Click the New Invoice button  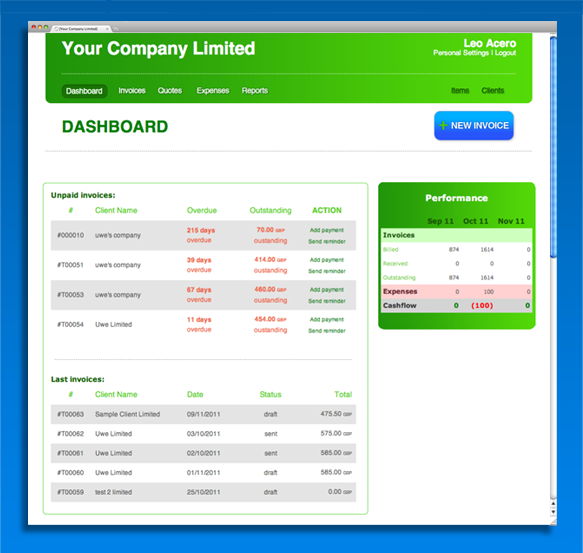[x=474, y=126]
